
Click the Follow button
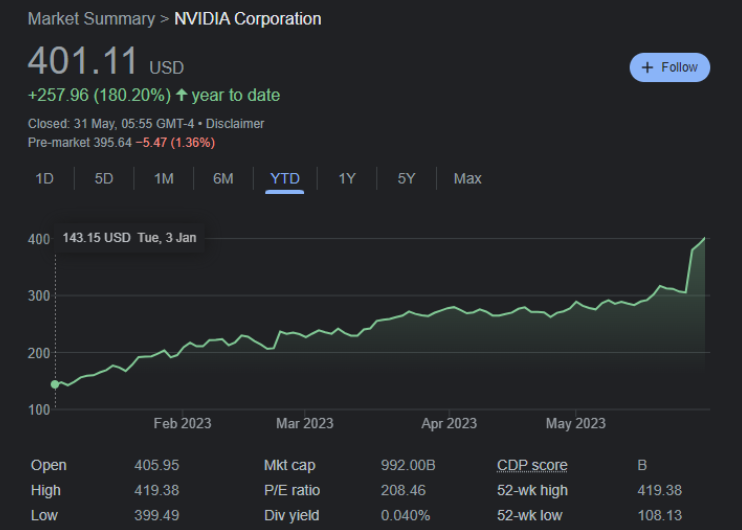tap(670, 67)
